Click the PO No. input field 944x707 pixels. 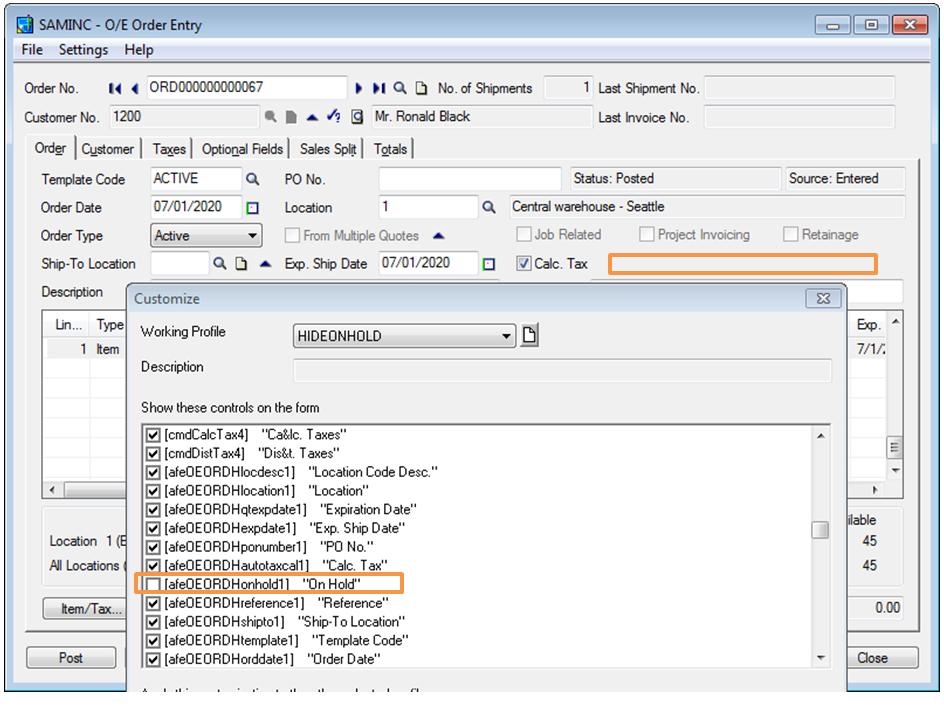[x=470, y=179]
